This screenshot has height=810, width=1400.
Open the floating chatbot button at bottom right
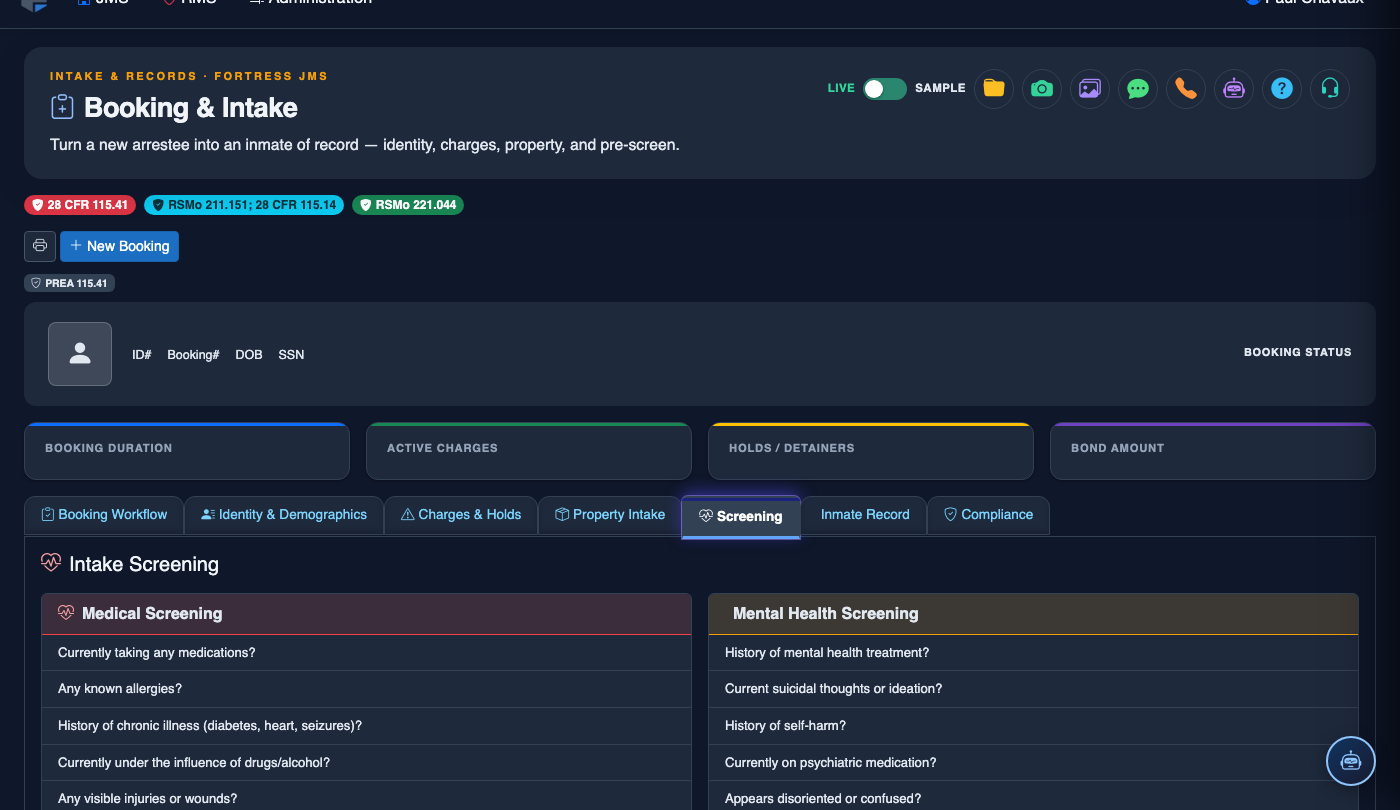tap(1351, 761)
